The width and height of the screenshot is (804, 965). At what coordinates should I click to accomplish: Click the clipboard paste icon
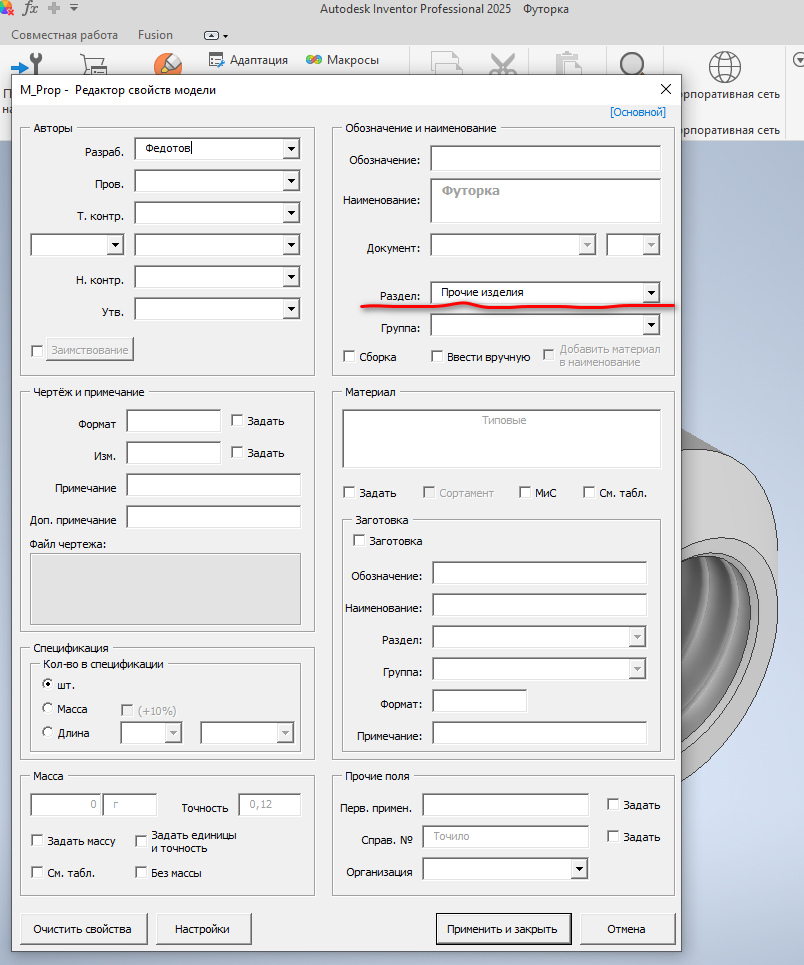coord(568,64)
